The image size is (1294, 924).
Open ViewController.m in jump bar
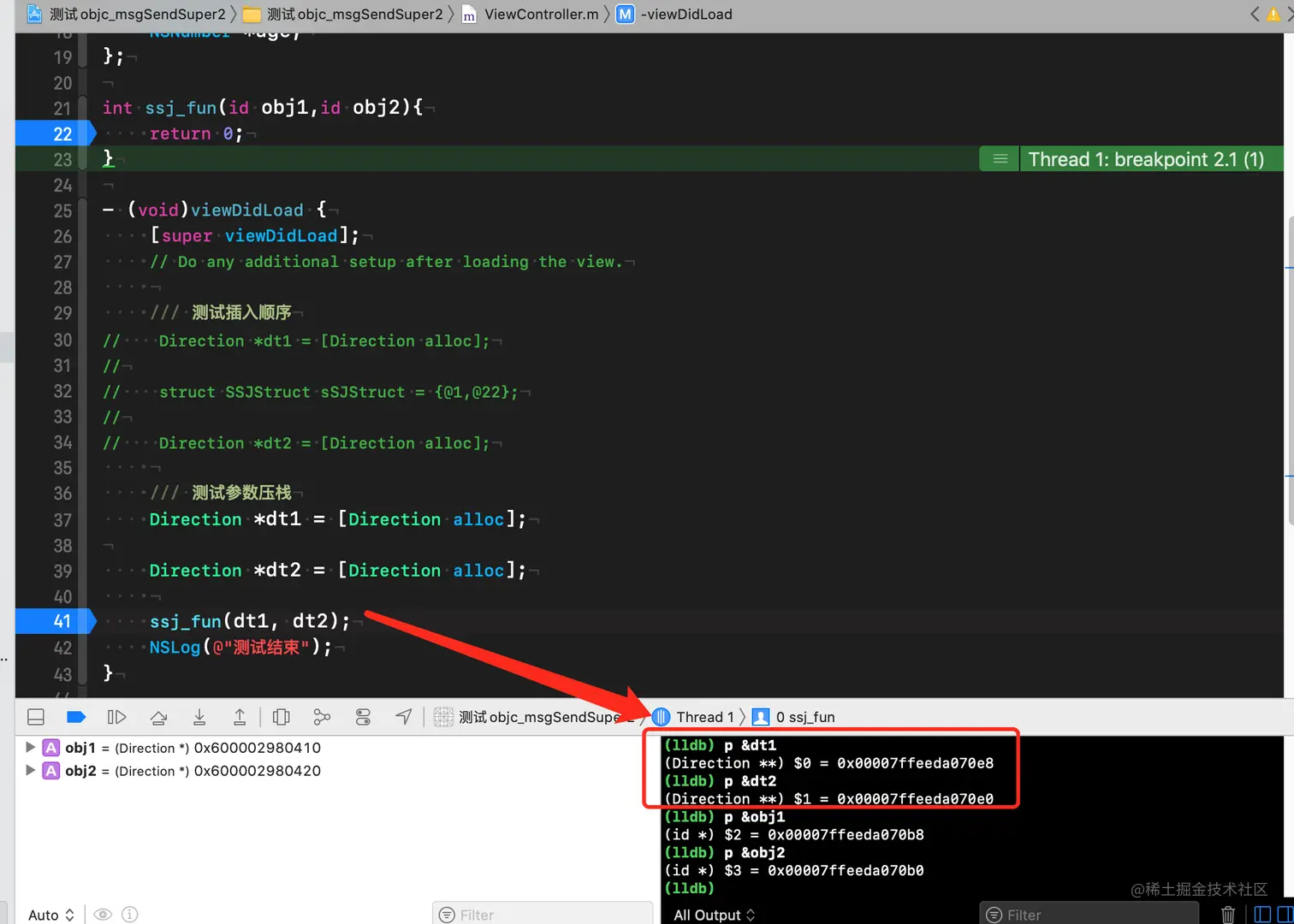[x=531, y=14]
